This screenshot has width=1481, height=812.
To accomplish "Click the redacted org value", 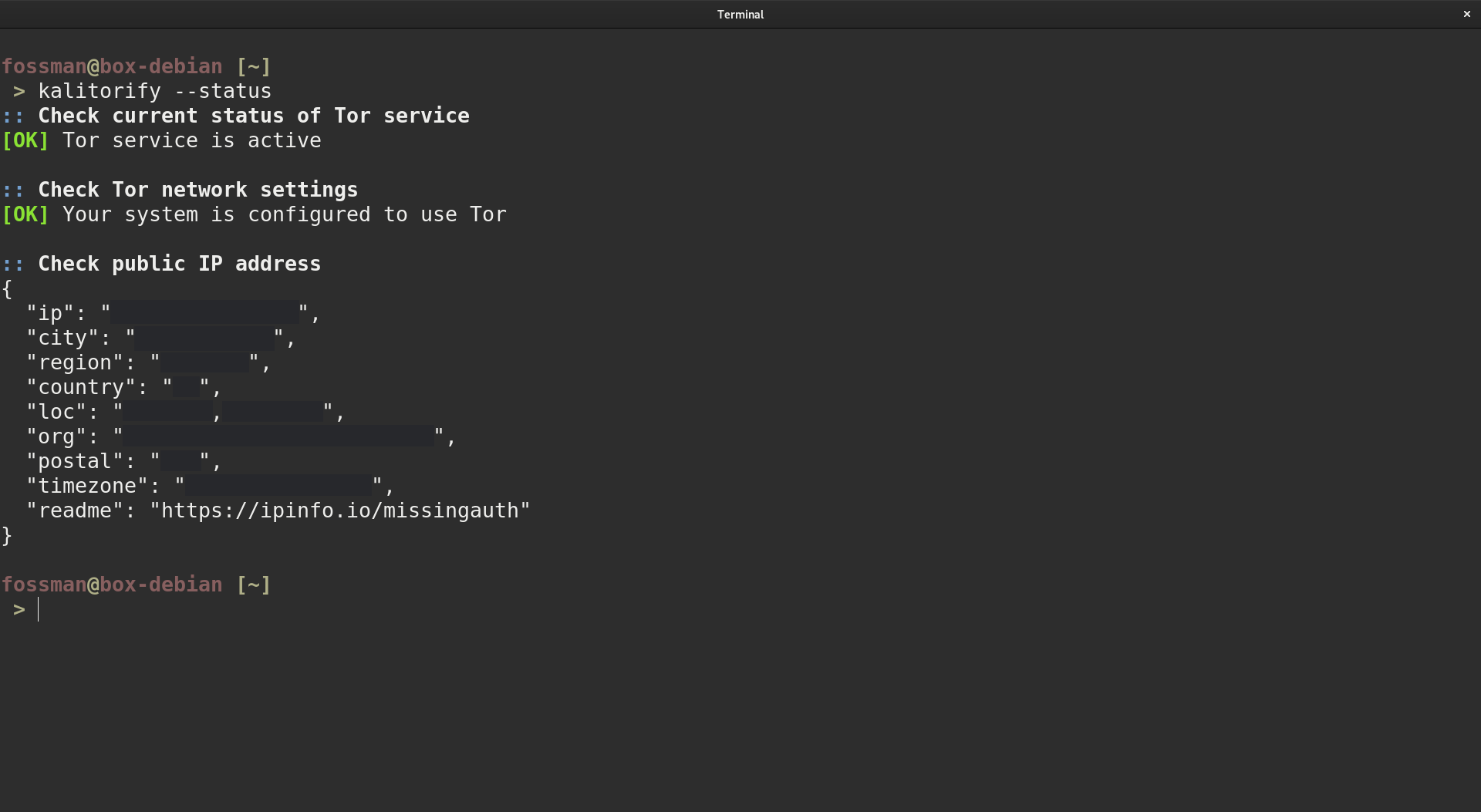I will point(278,436).
